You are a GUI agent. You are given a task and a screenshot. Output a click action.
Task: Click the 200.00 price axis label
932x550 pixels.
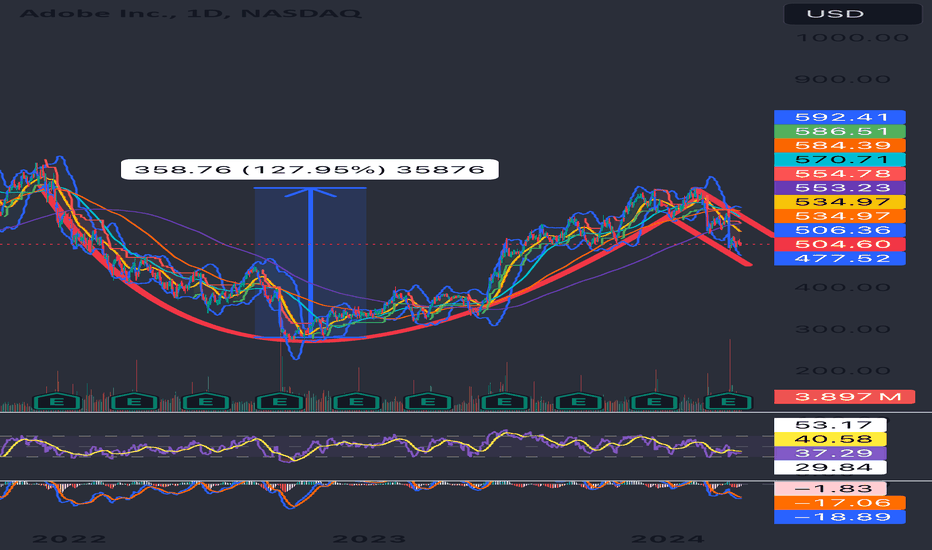pos(842,370)
